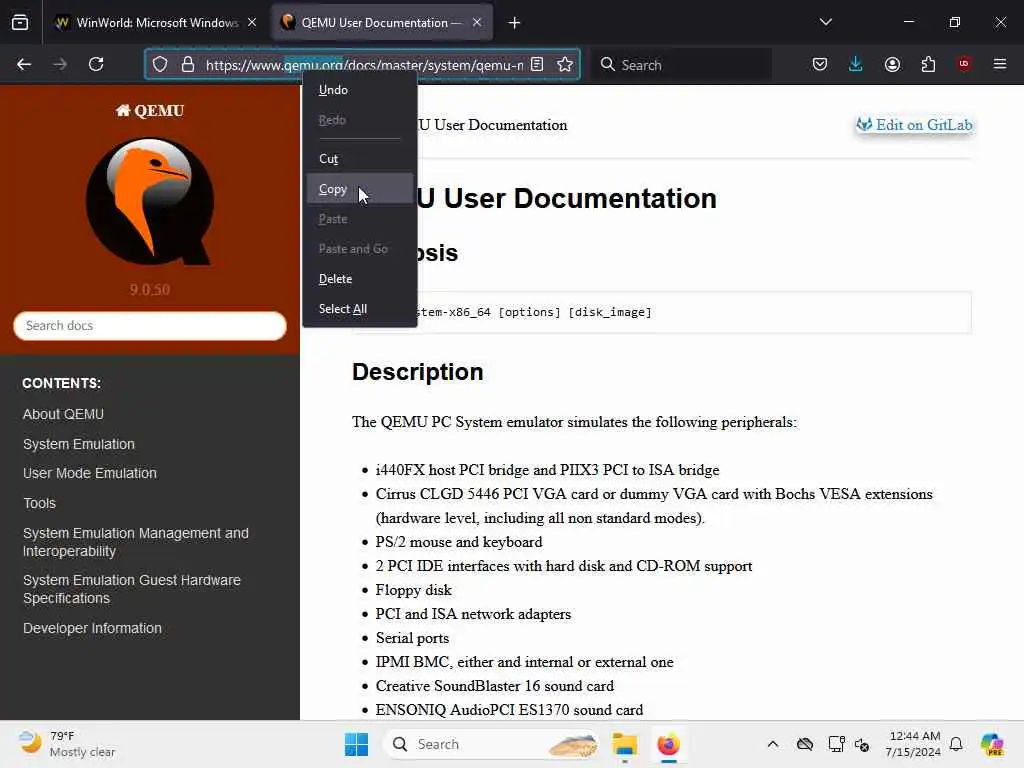Image resolution: width=1024 pixels, height=768 pixels.
Task: Open System Emulation Guest Hardware Specifications
Action: point(132,589)
